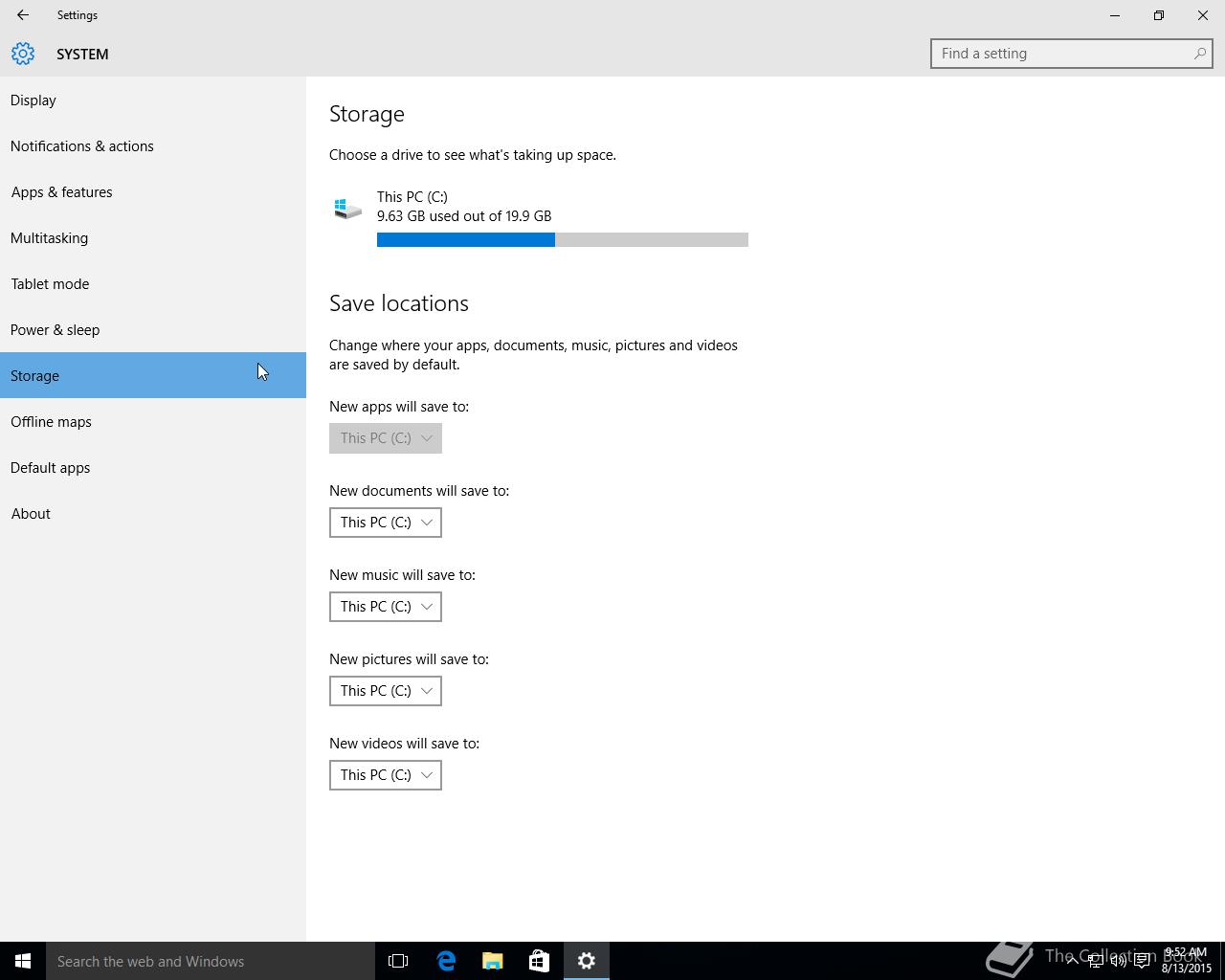Screen dimensions: 1225x980
Task: Go to Multitasking settings
Action: pyautogui.click(x=153, y=237)
